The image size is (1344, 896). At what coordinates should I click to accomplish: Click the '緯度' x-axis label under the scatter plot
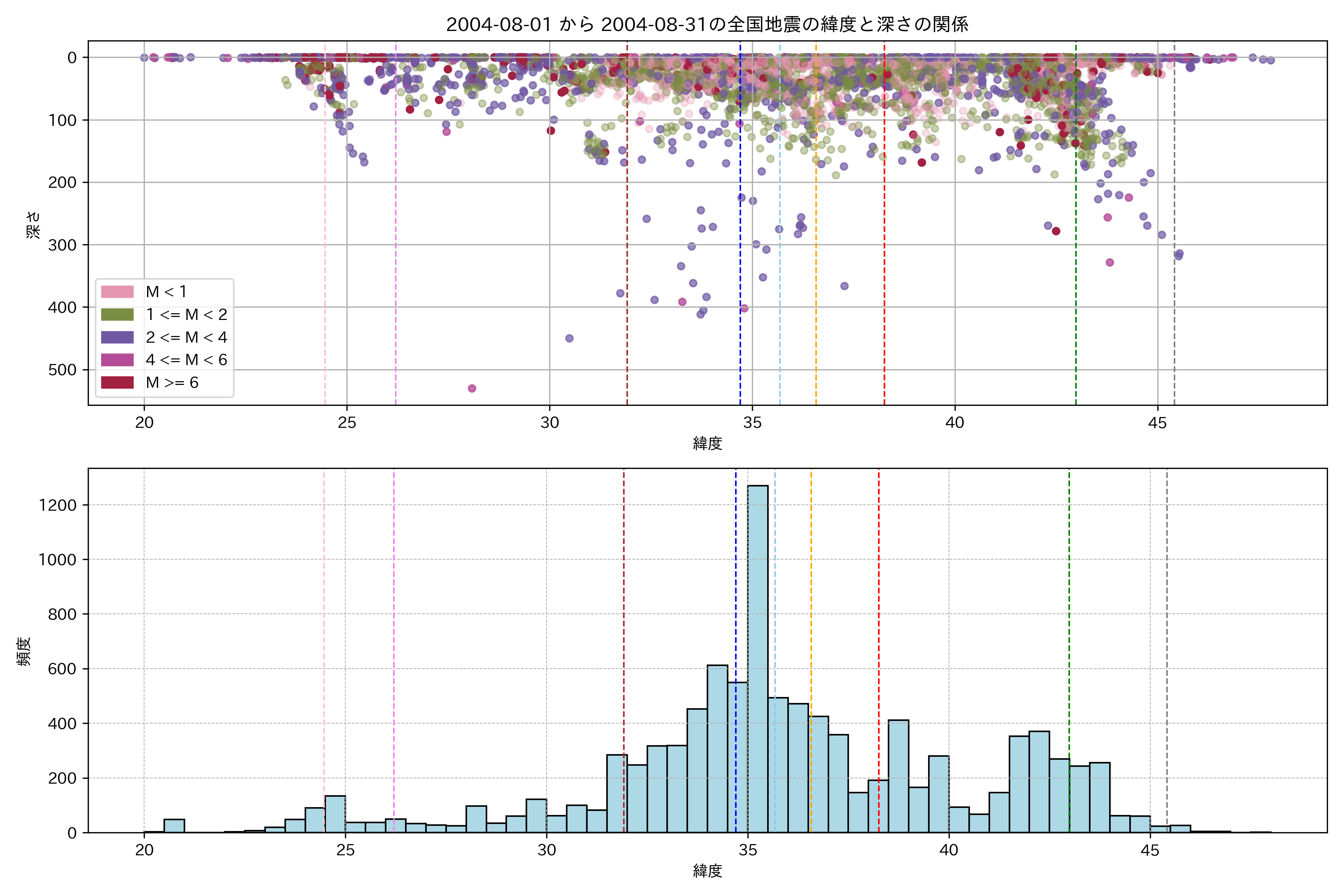click(707, 443)
